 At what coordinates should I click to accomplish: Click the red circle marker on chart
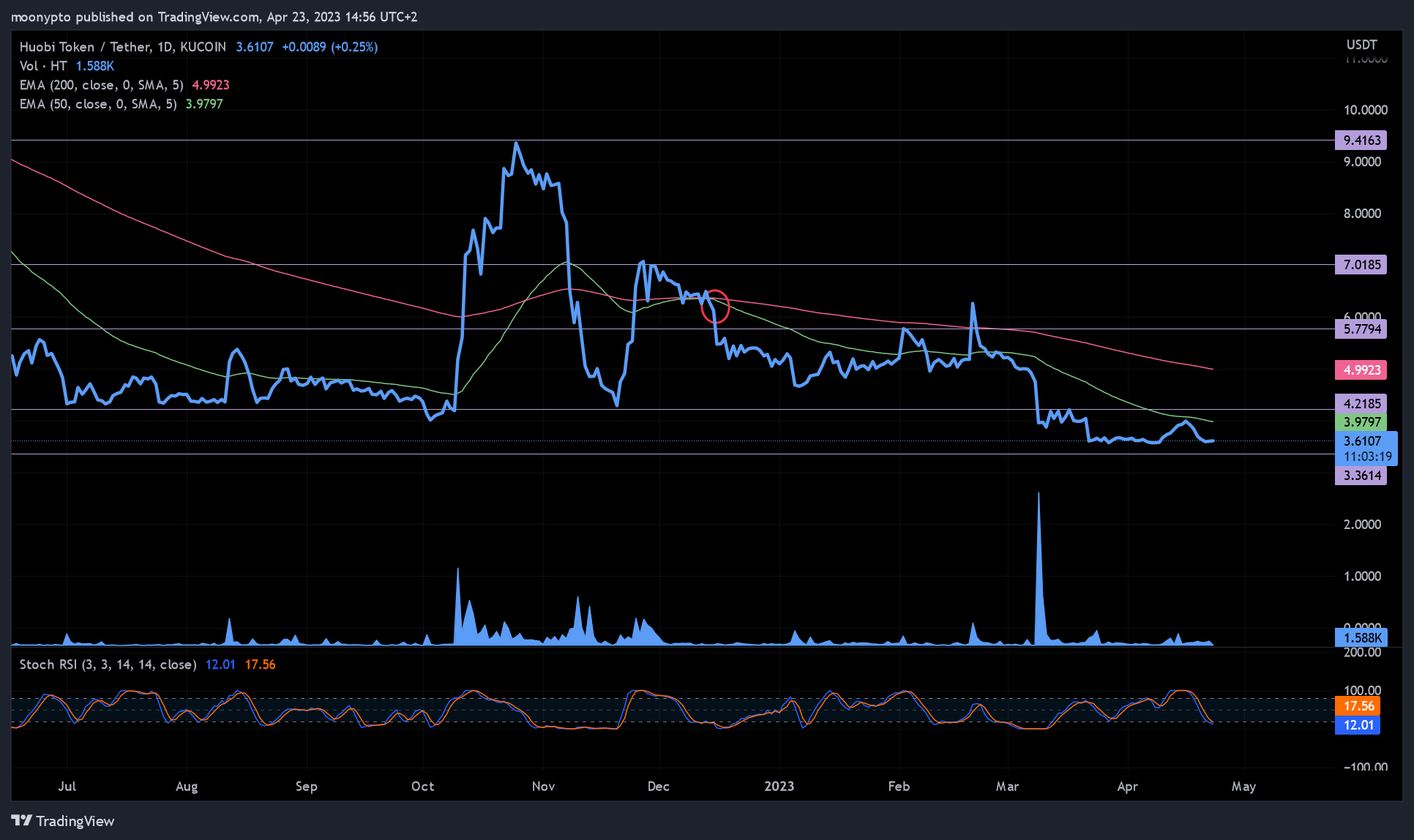[x=715, y=307]
